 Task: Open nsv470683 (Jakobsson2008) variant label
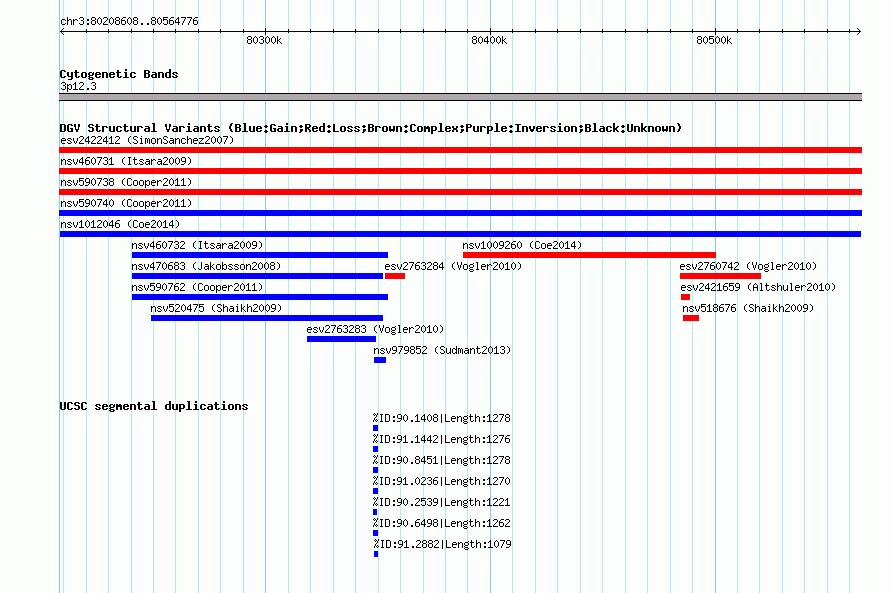pos(207,266)
